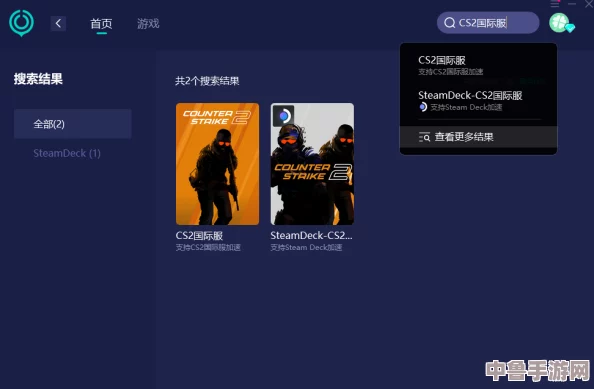The height and width of the screenshot is (389, 594).
Task: Click the SteamDeck-CS2... title under second cover
Action: (x=311, y=235)
